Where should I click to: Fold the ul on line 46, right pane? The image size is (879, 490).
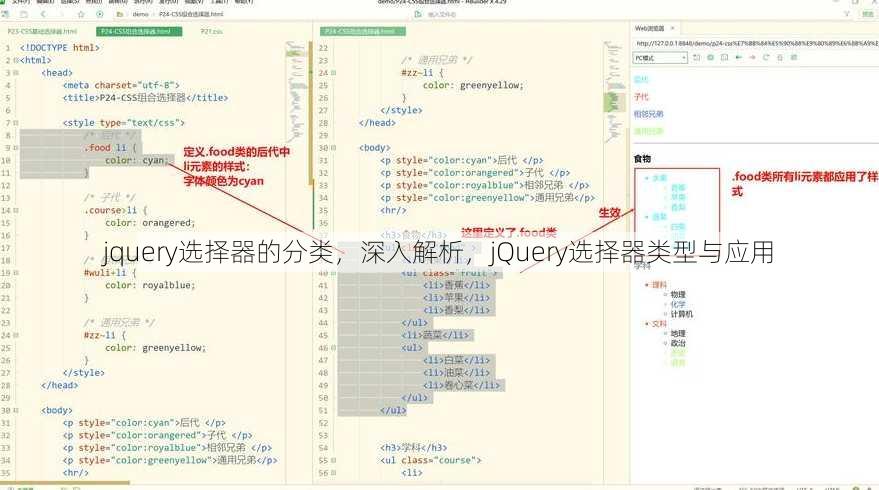coord(334,348)
